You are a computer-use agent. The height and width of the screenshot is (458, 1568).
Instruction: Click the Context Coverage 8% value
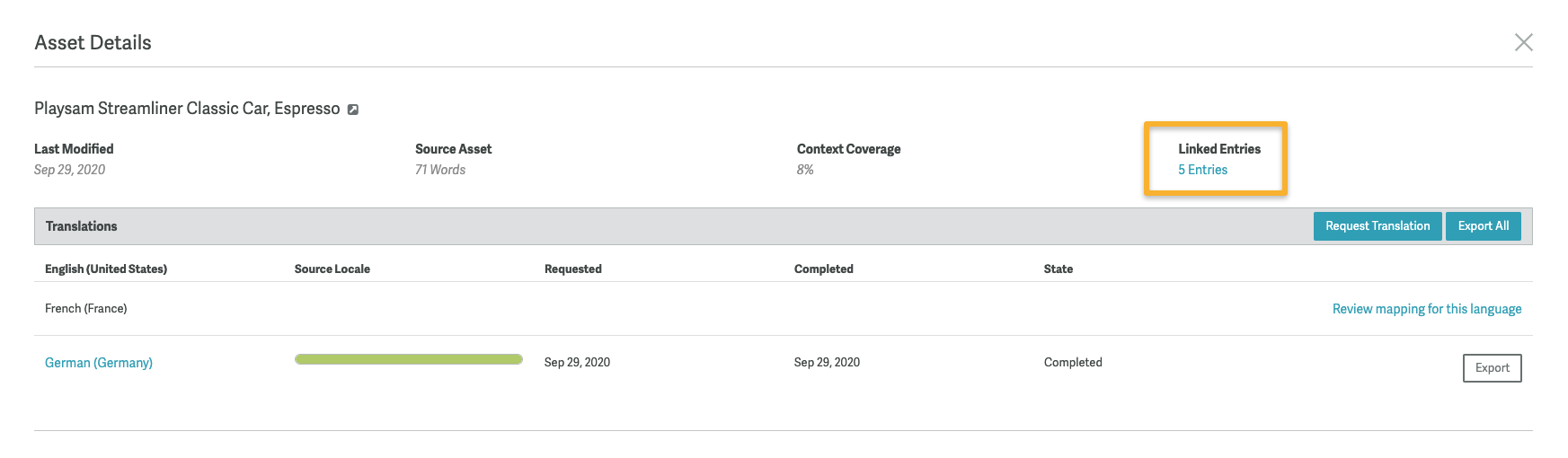coord(805,170)
